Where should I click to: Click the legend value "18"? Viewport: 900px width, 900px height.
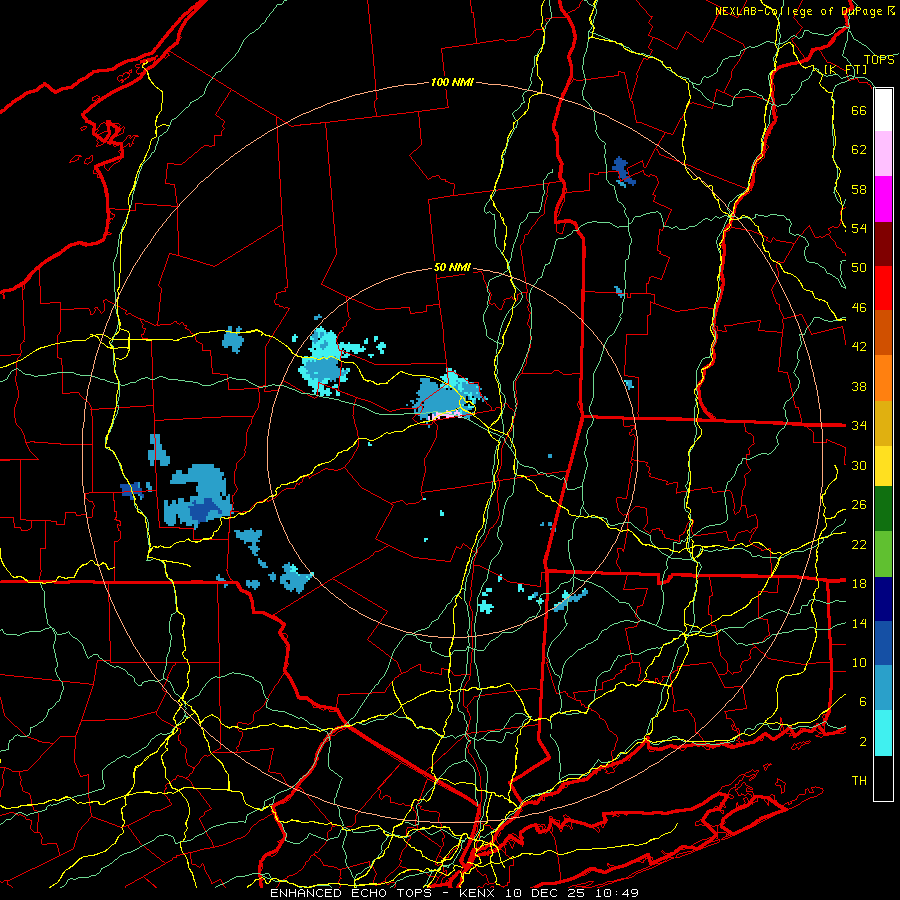pyautogui.click(x=859, y=584)
